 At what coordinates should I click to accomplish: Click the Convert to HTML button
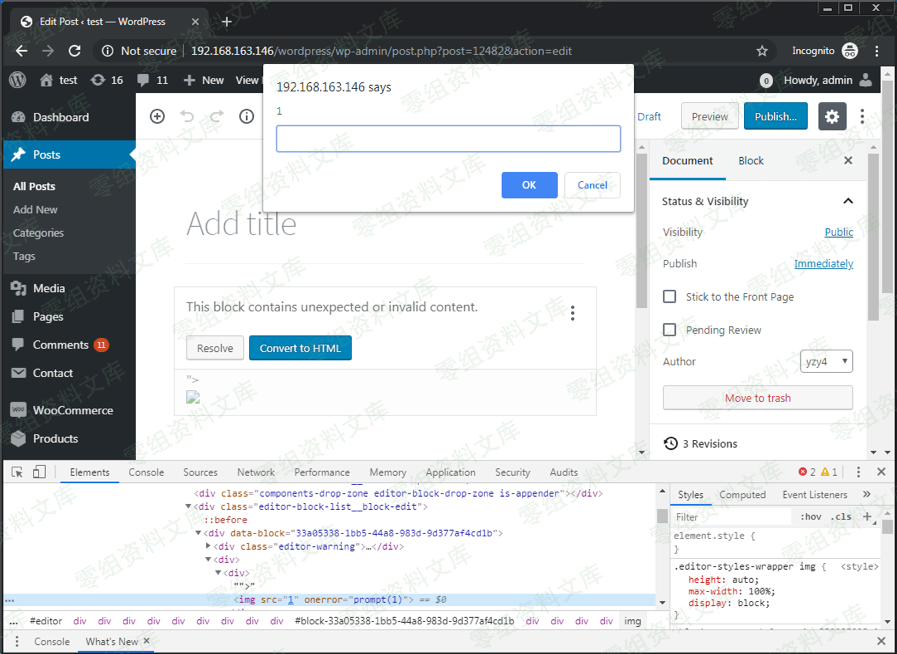300,348
